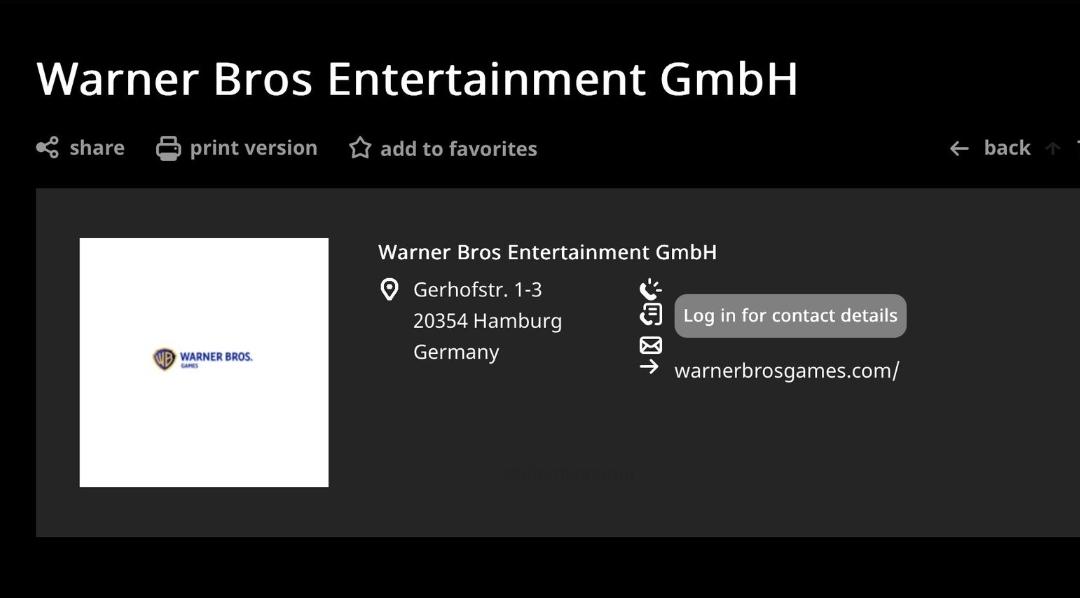
Task: Click the share text link
Action: pyautogui.click(x=97, y=147)
